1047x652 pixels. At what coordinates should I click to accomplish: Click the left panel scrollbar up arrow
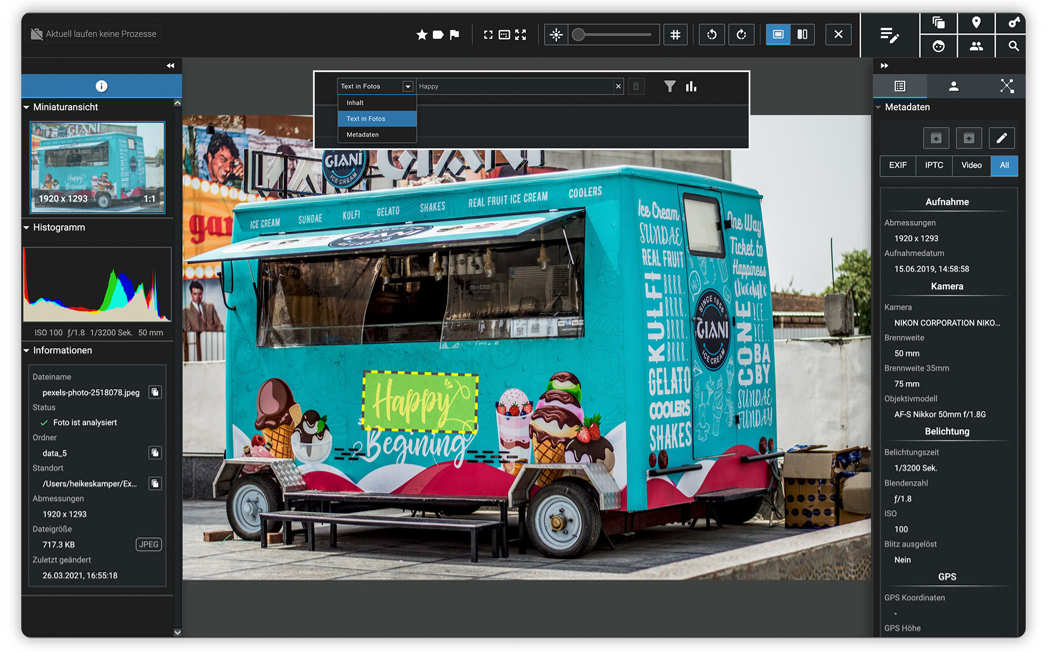pos(177,104)
